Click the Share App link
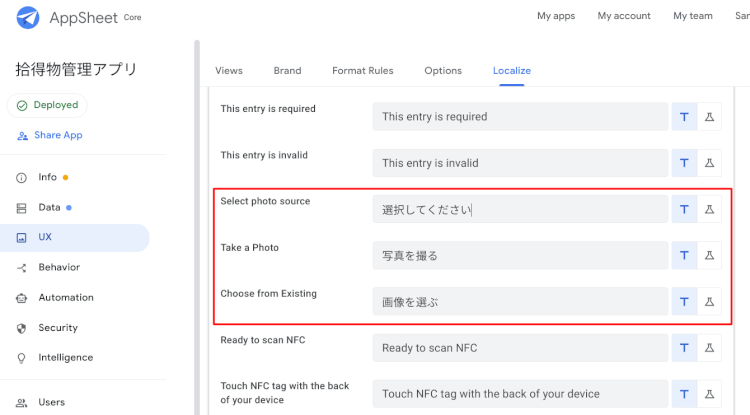Image resolution: width=750 pixels, height=415 pixels. coord(58,135)
